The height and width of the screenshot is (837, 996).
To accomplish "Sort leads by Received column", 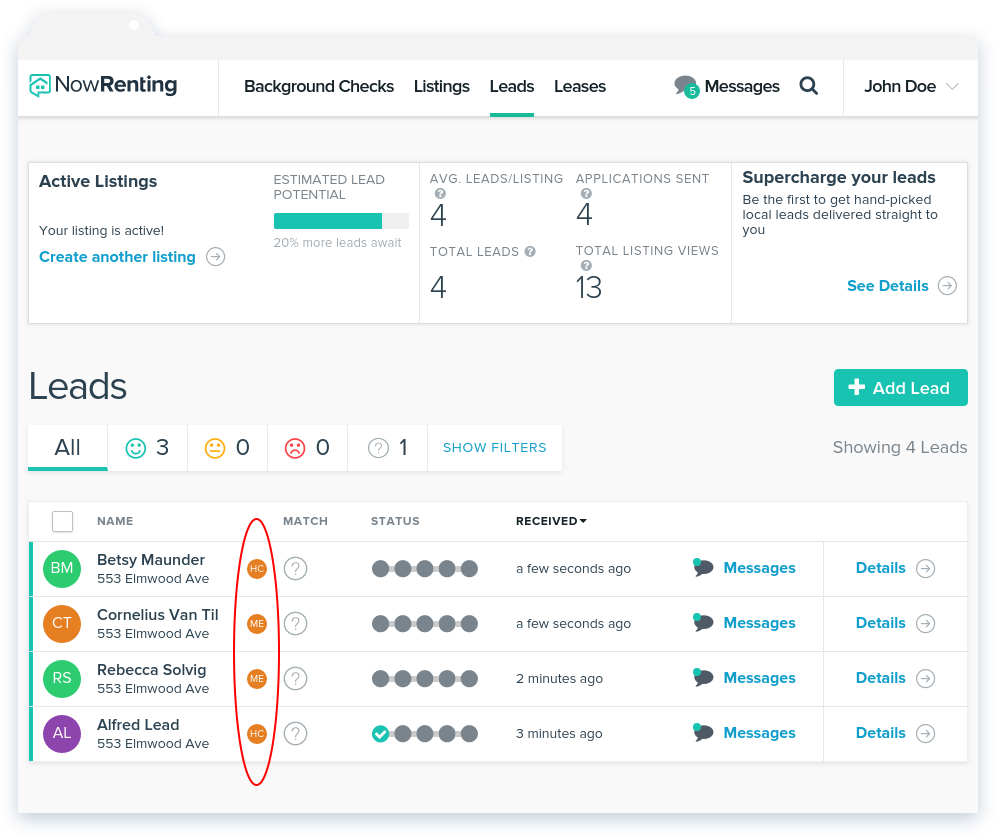I will (x=551, y=521).
